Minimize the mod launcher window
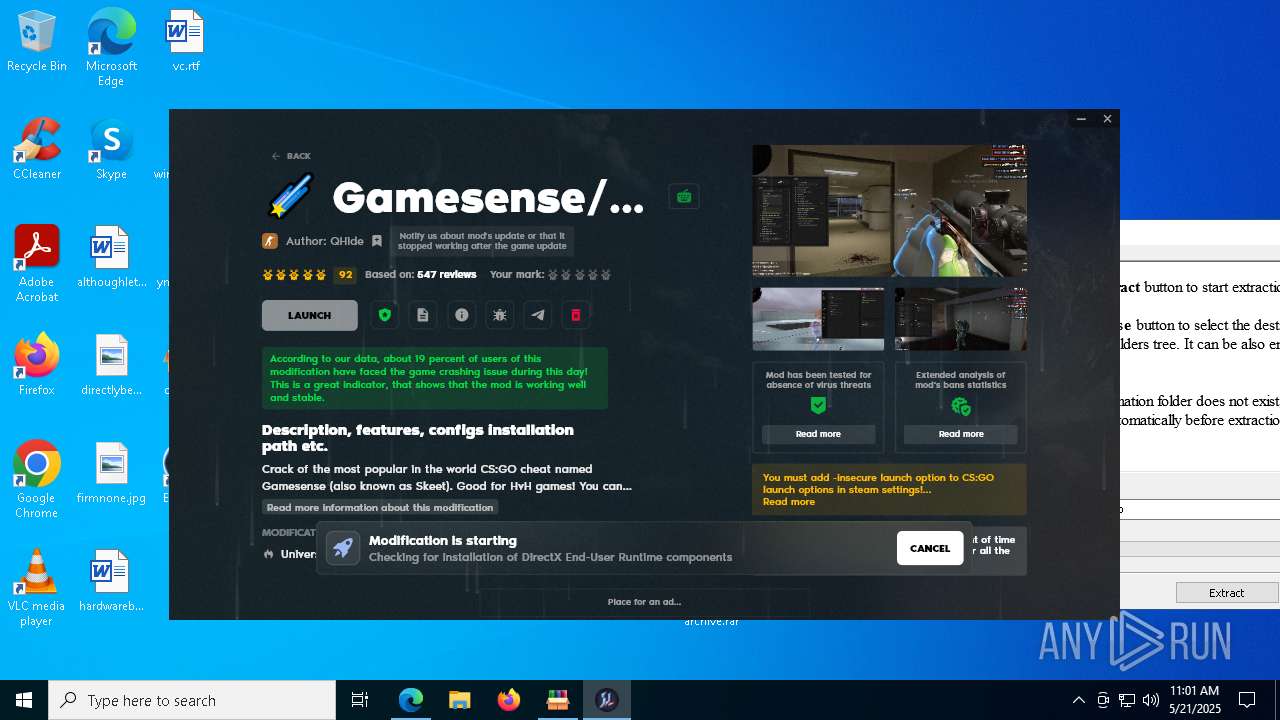The height and width of the screenshot is (720, 1280). [1081, 119]
